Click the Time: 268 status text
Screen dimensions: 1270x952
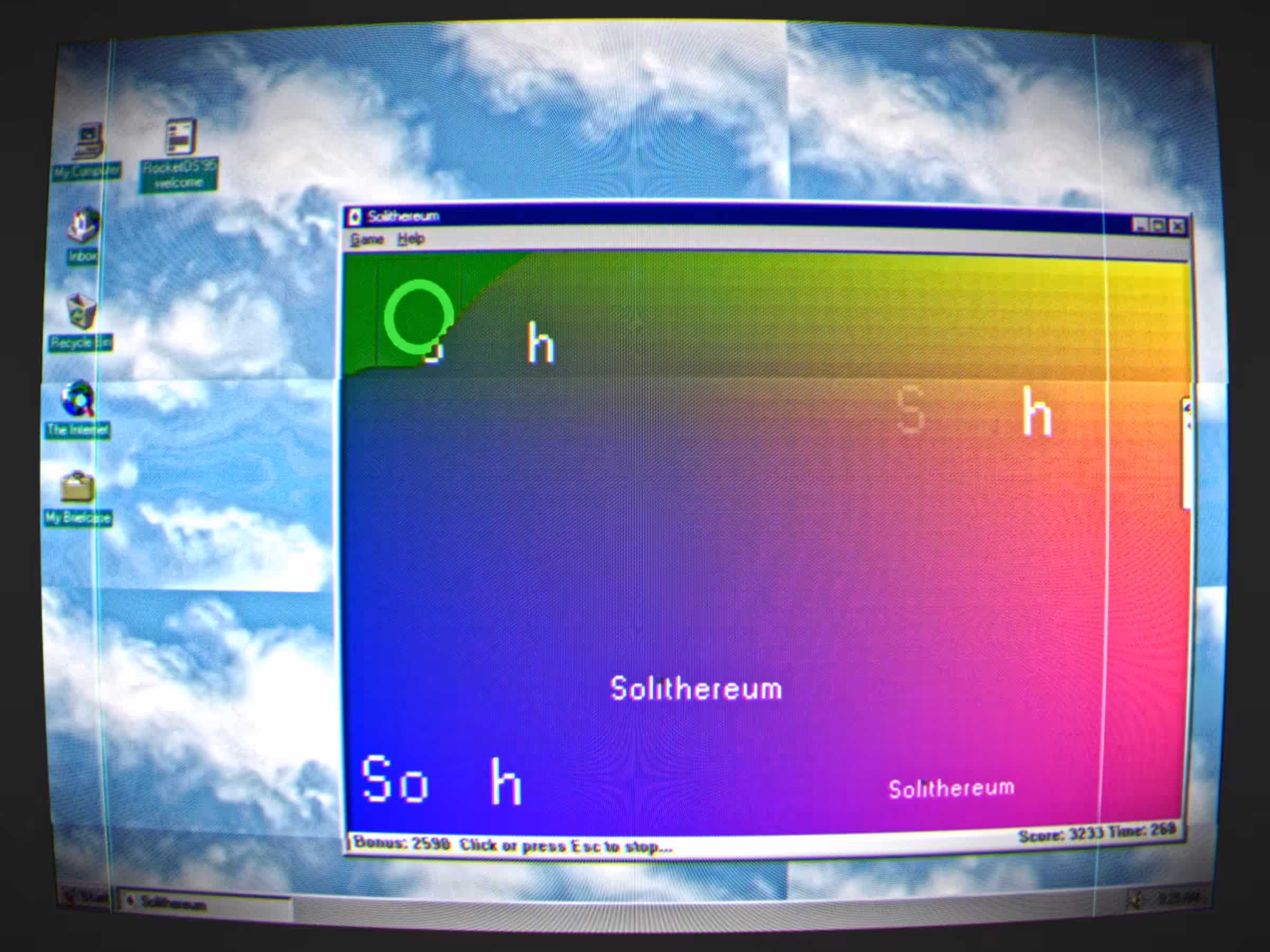coord(1142,830)
